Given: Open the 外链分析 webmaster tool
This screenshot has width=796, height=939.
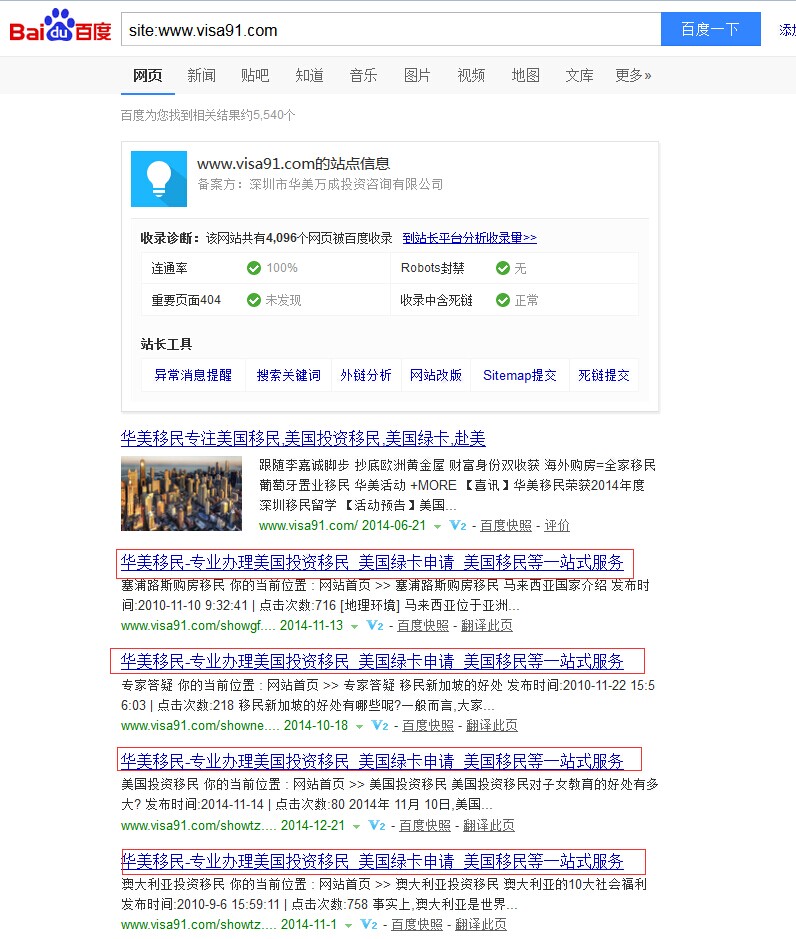Looking at the screenshot, I should [x=366, y=375].
